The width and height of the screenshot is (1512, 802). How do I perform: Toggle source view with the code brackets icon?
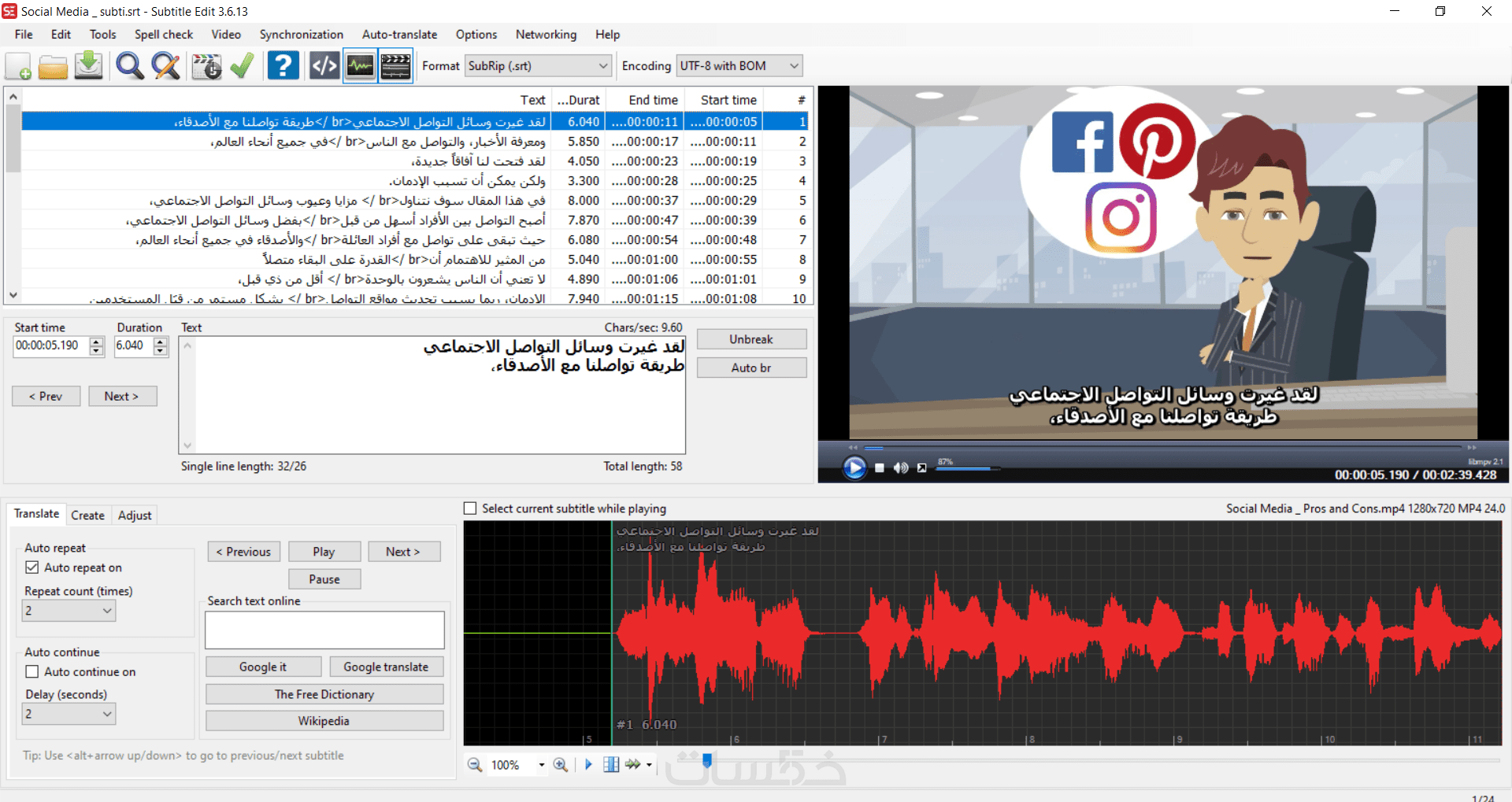tap(324, 66)
